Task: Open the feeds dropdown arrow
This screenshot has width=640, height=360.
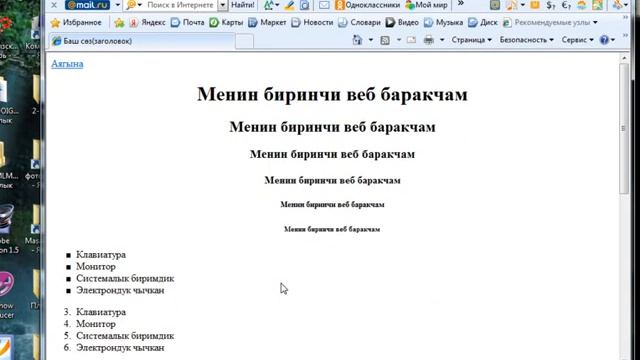Action: coord(398,40)
